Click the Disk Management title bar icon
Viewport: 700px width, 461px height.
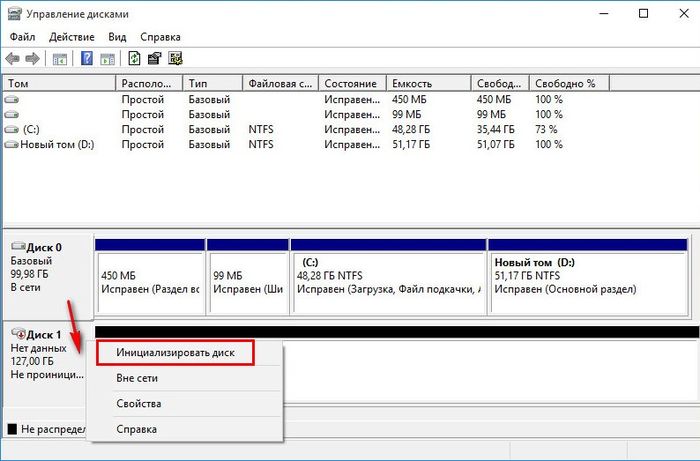pyautogui.click(x=14, y=14)
